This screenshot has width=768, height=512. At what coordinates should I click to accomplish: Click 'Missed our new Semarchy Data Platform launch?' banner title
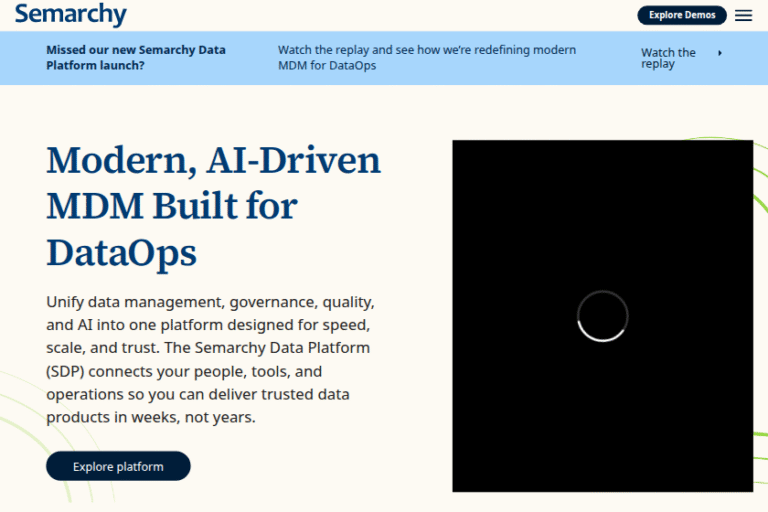[x=136, y=57]
